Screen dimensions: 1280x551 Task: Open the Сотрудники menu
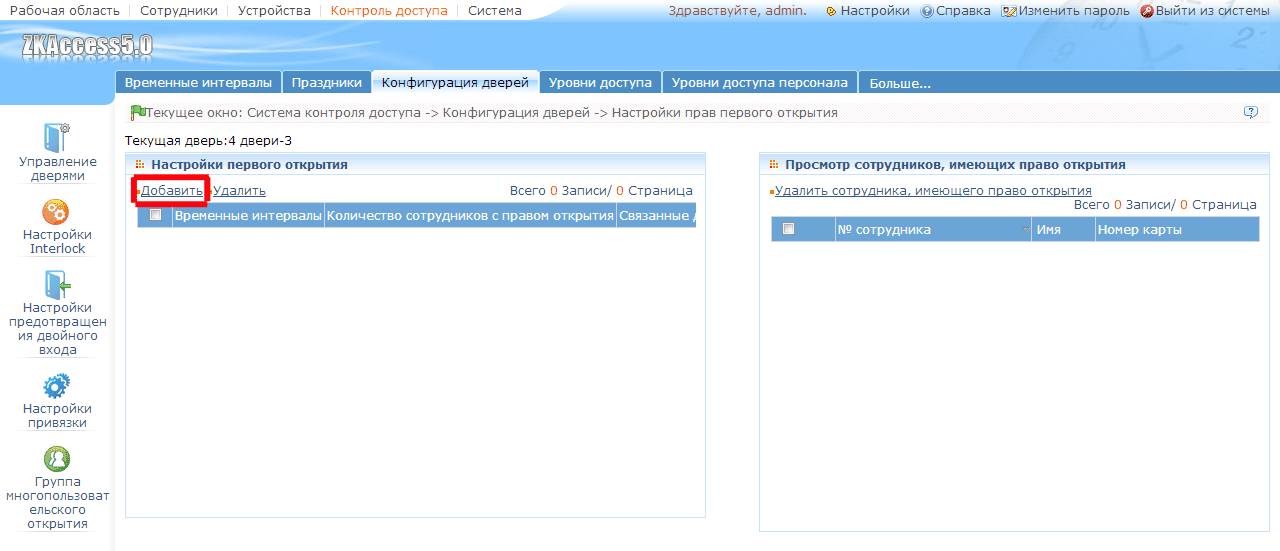pyautogui.click(x=179, y=11)
